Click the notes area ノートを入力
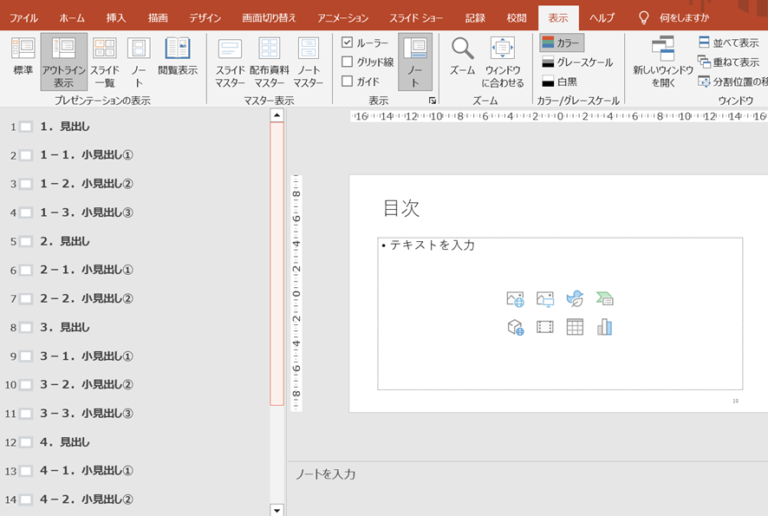 325,474
